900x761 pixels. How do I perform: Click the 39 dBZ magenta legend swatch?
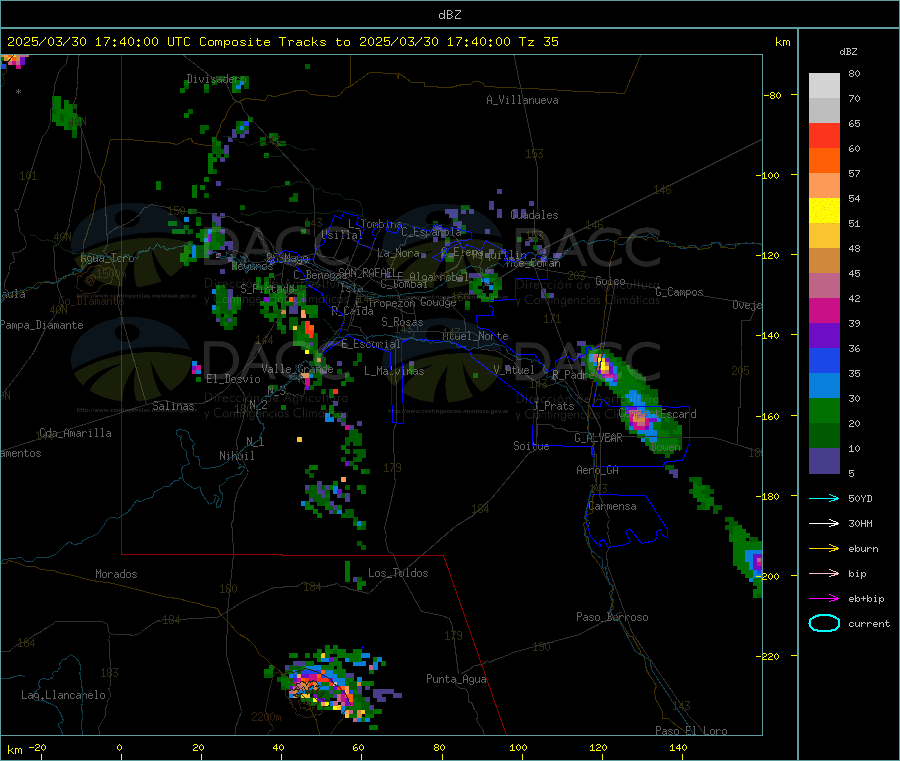click(824, 310)
